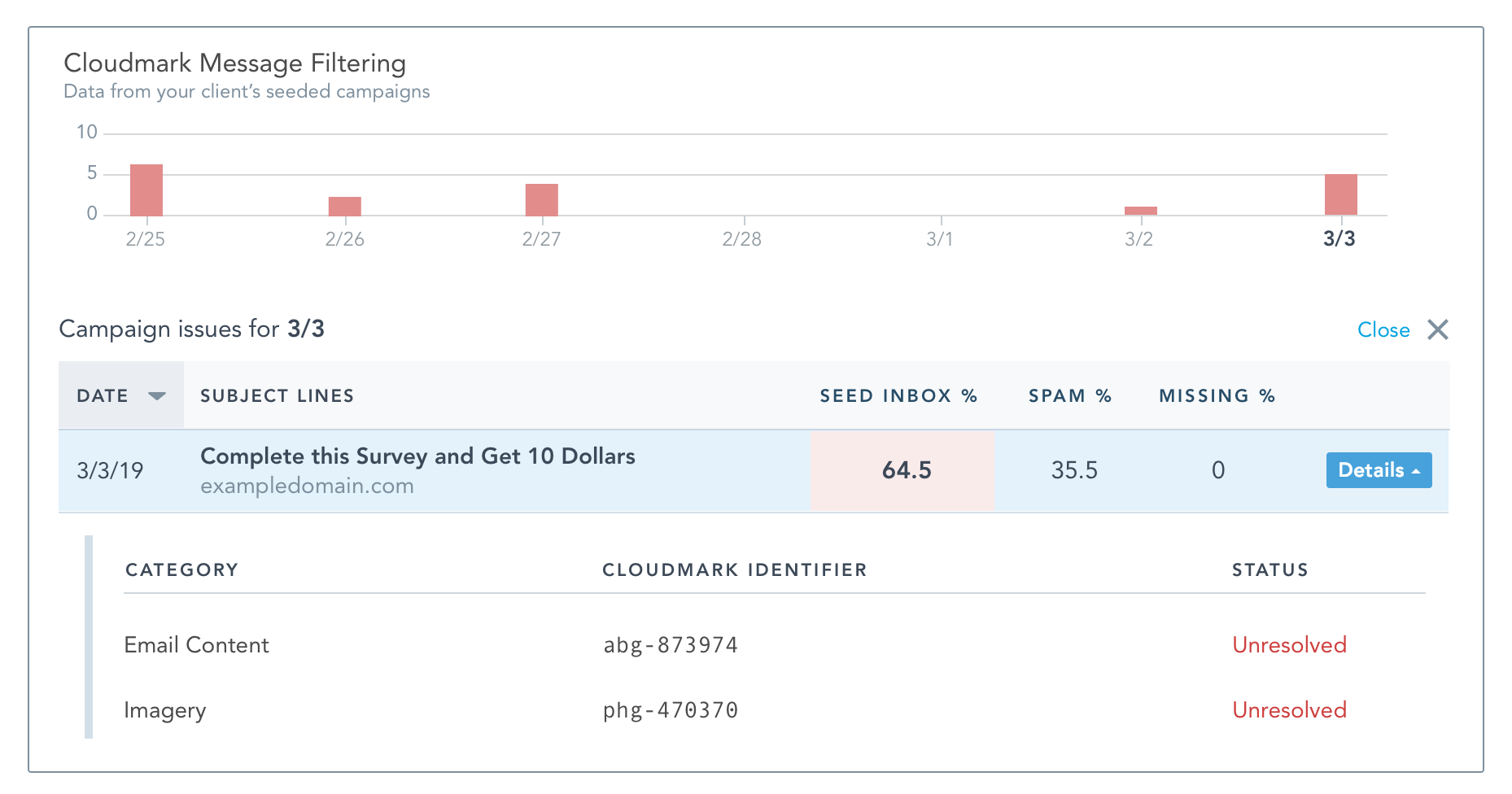Viewport: 1512px width, 794px height.
Task: Expand sorting options on the DATE header
Action: [x=157, y=395]
